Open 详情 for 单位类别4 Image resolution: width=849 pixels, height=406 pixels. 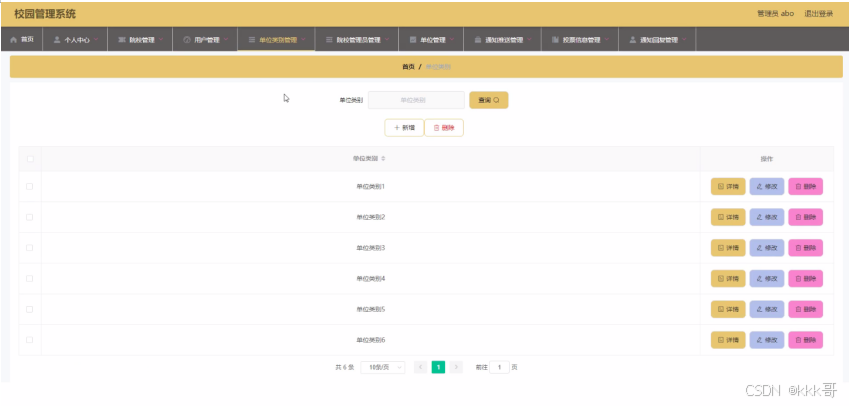[x=728, y=278]
